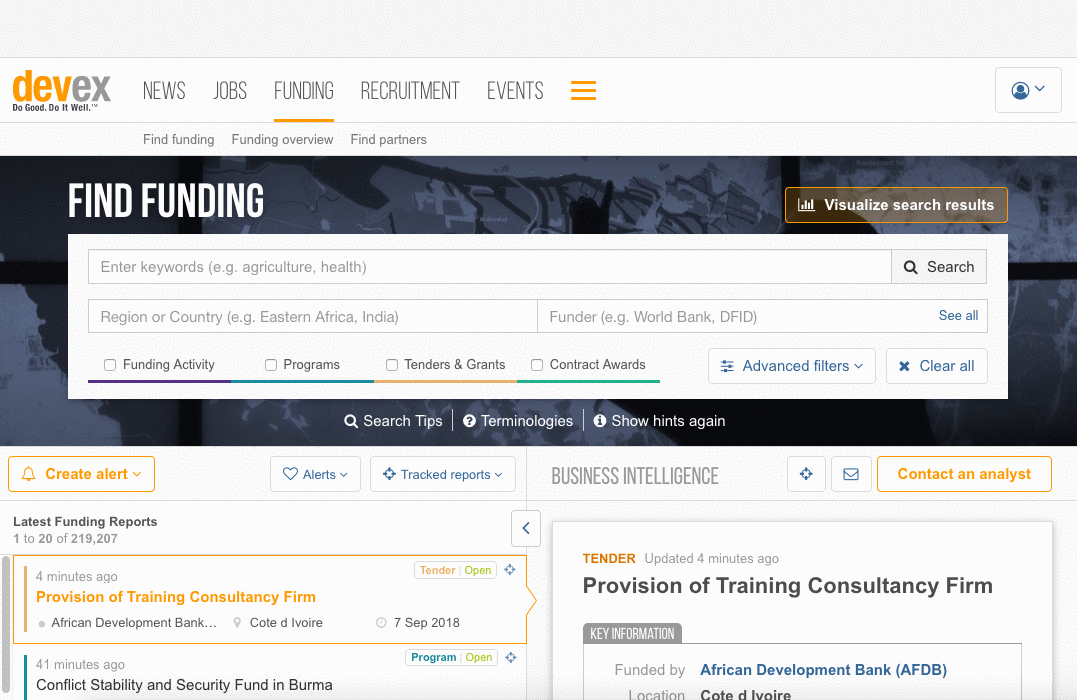
Task: Open Provision of Training Consultancy Firm in the results list
Action: 176,597
